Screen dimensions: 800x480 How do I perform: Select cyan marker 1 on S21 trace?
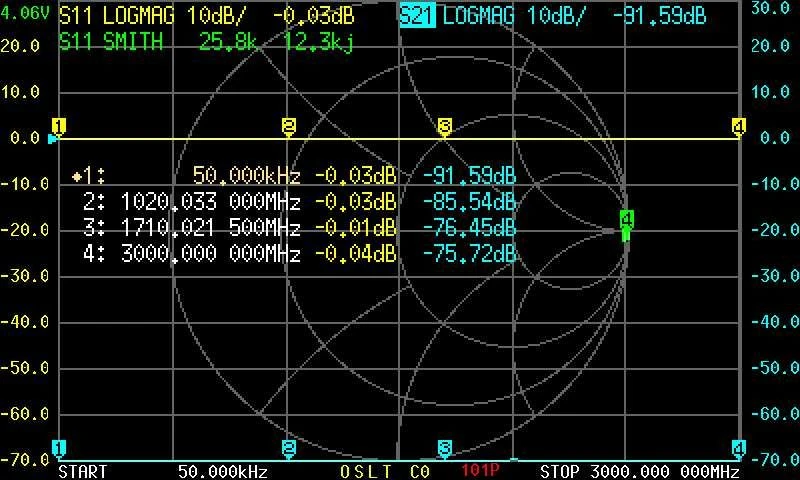59,449
